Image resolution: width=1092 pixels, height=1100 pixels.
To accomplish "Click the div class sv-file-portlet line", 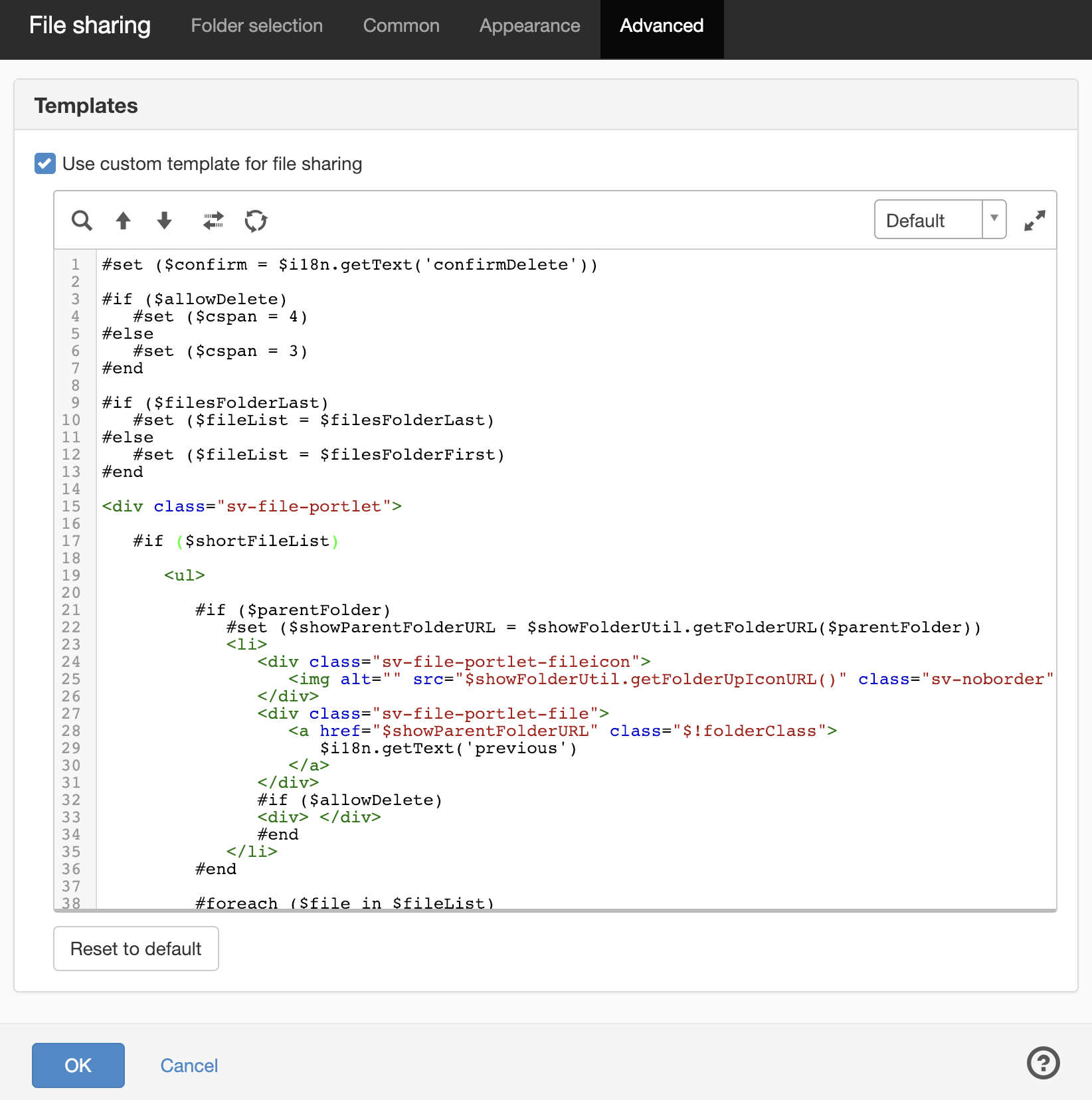I will tap(252, 506).
